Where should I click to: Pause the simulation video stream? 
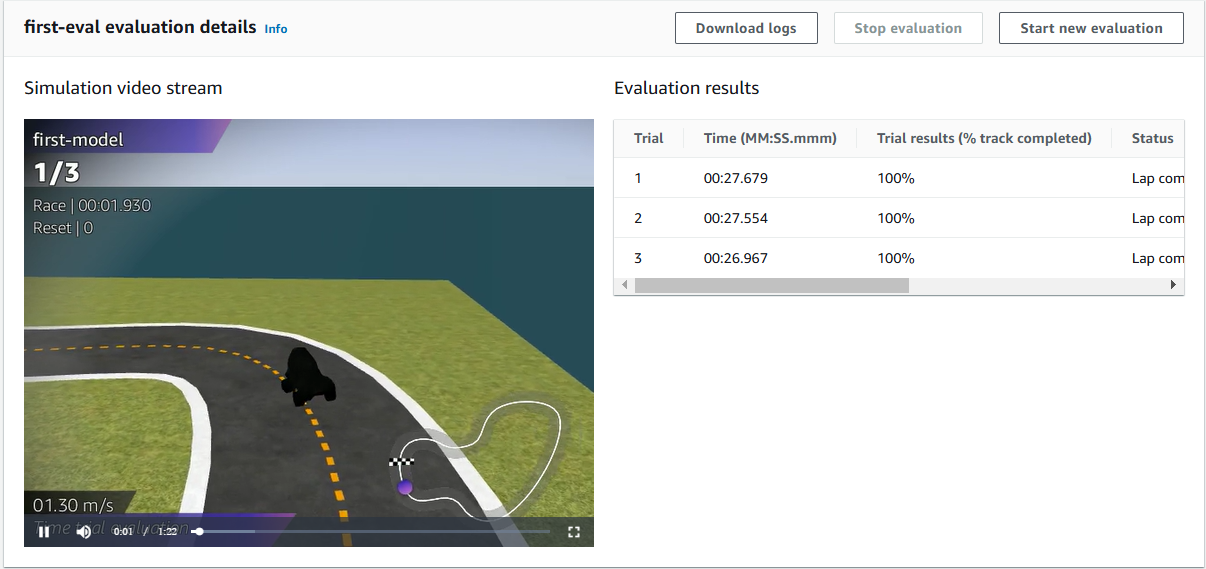[43, 532]
